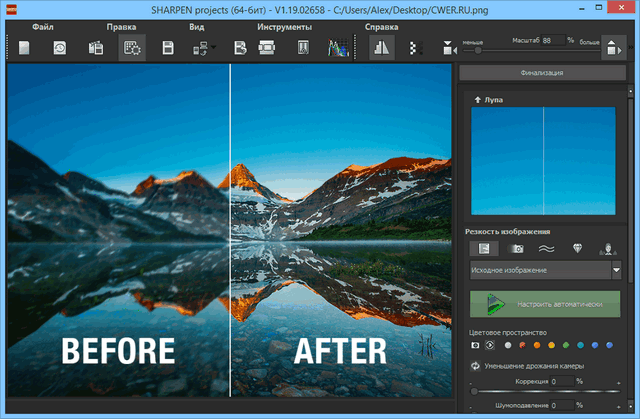640x419 pixels.
Task: Toggle the split before/after compare view
Action: 381,47
